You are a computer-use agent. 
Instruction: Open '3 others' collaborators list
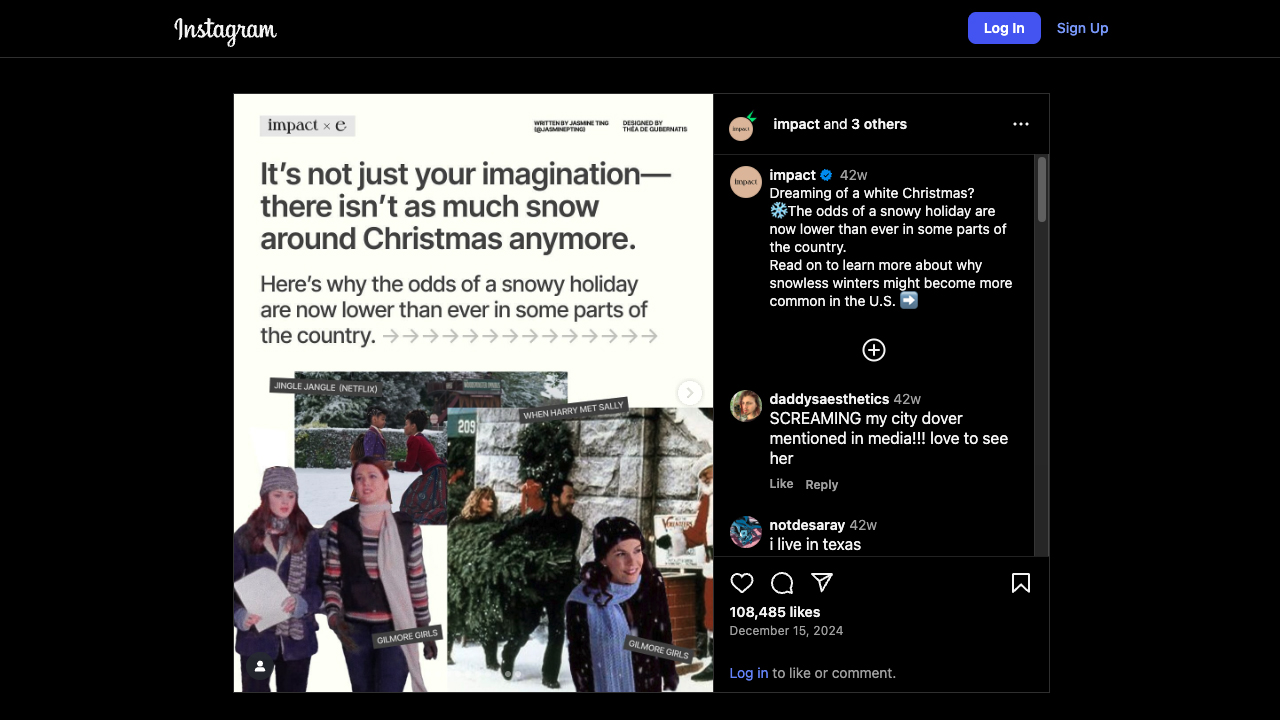coord(879,124)
